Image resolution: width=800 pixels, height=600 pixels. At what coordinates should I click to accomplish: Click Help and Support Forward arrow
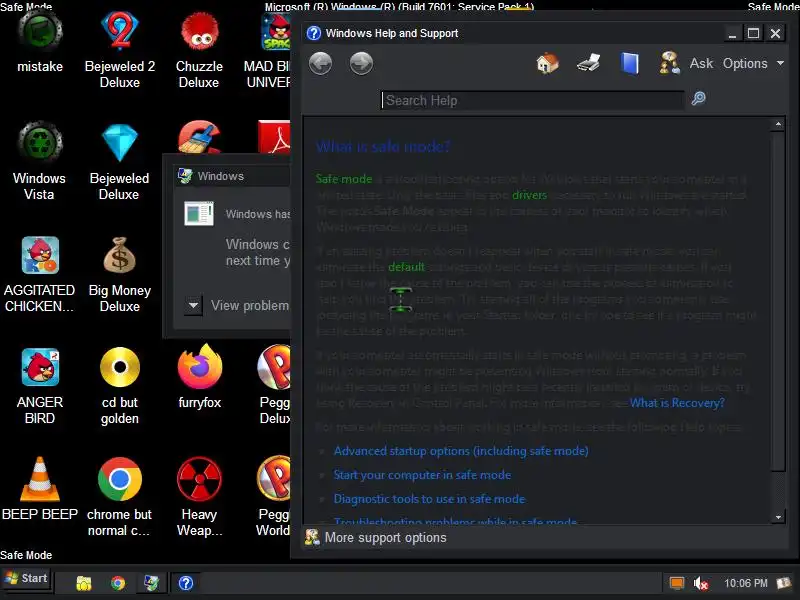pos(361,64)
